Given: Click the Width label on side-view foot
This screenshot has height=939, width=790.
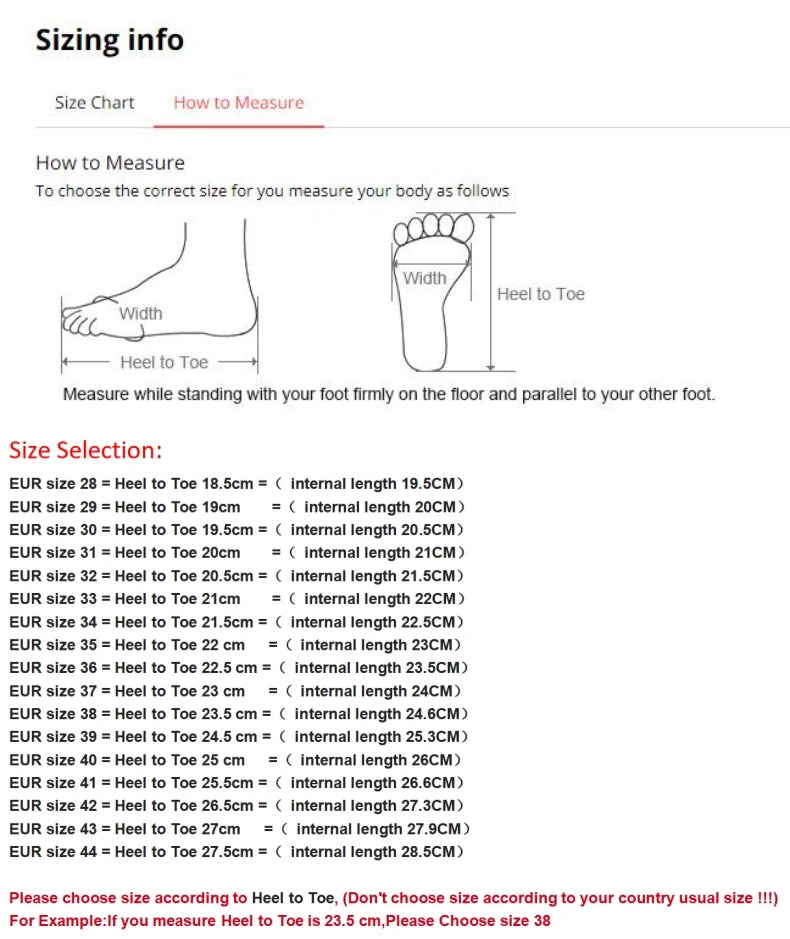Looking at the screenshot, I should tap(141, 313).
